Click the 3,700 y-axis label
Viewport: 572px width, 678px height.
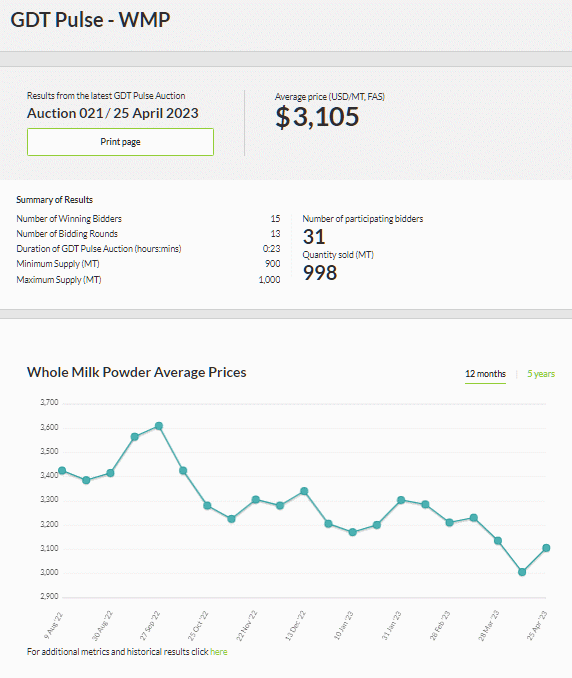pos(49,402)
